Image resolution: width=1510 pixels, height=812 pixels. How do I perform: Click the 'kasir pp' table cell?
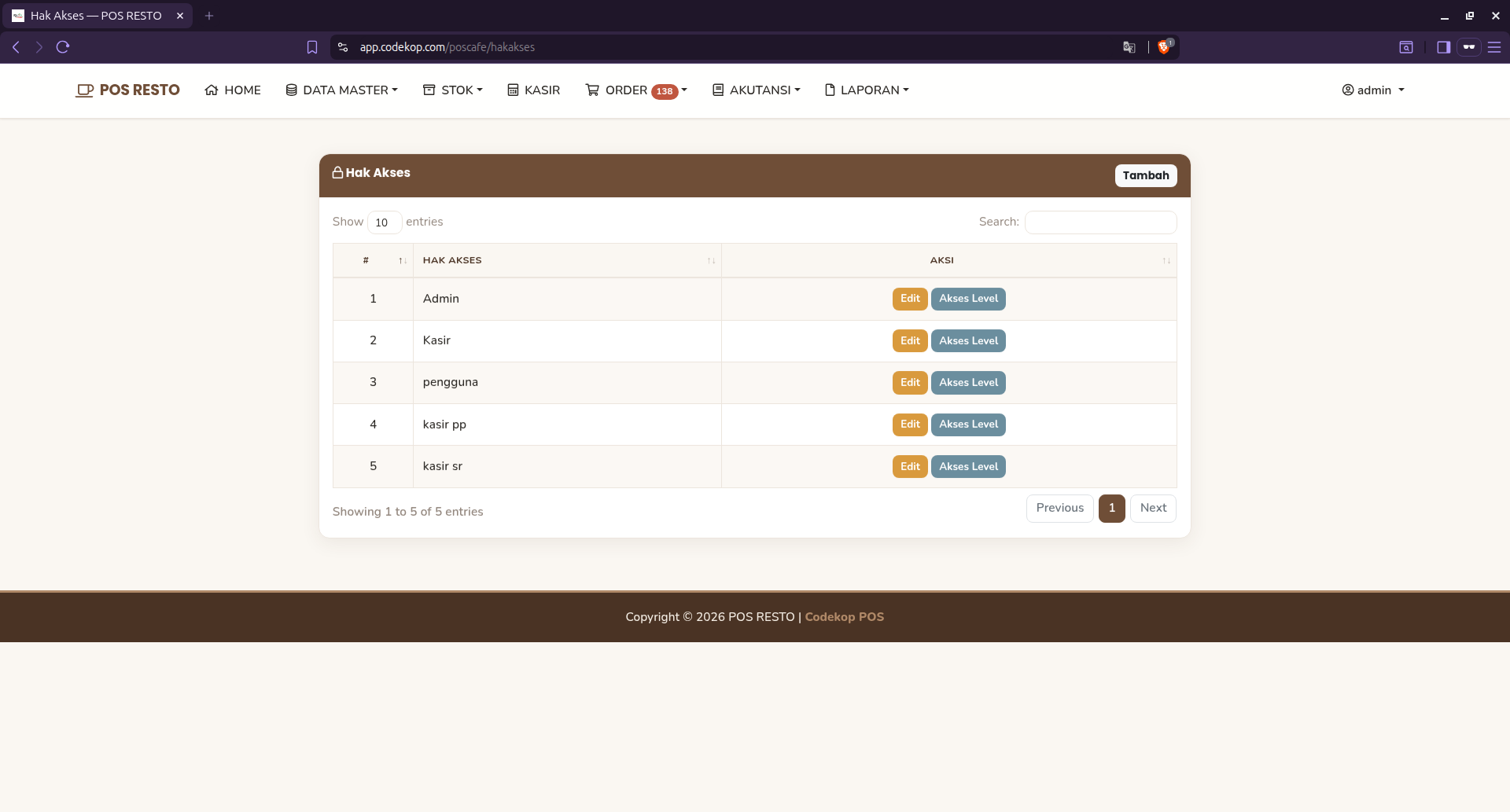pos(567,424)
